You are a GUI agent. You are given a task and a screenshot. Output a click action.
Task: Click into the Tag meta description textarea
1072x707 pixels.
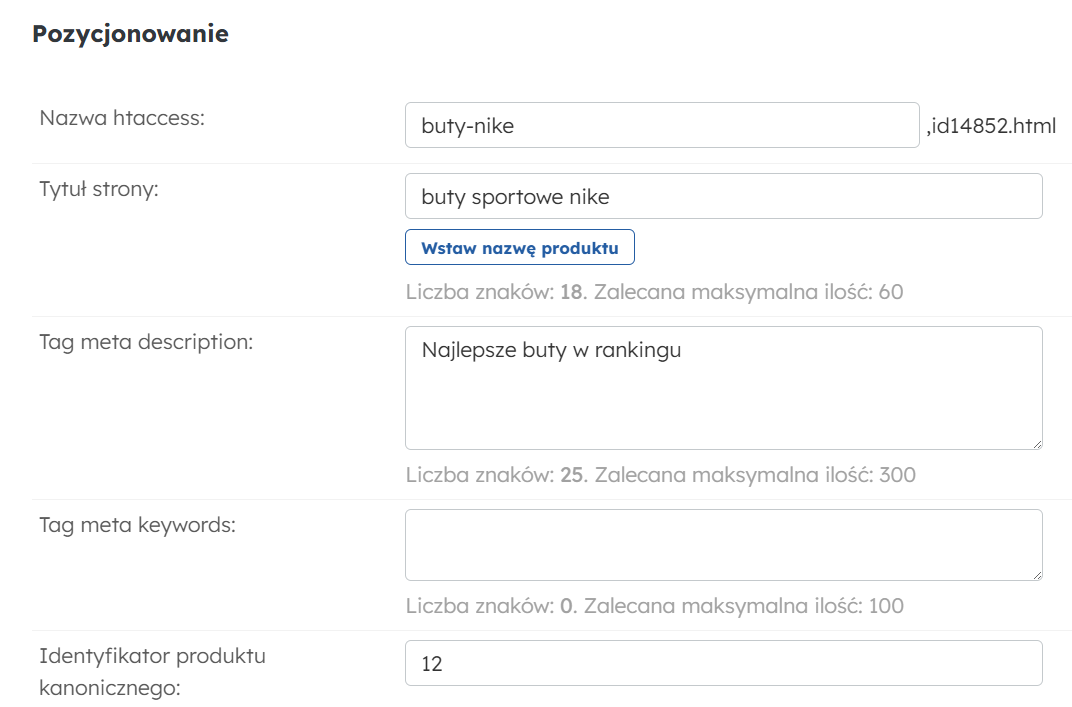tap(723, 387)
